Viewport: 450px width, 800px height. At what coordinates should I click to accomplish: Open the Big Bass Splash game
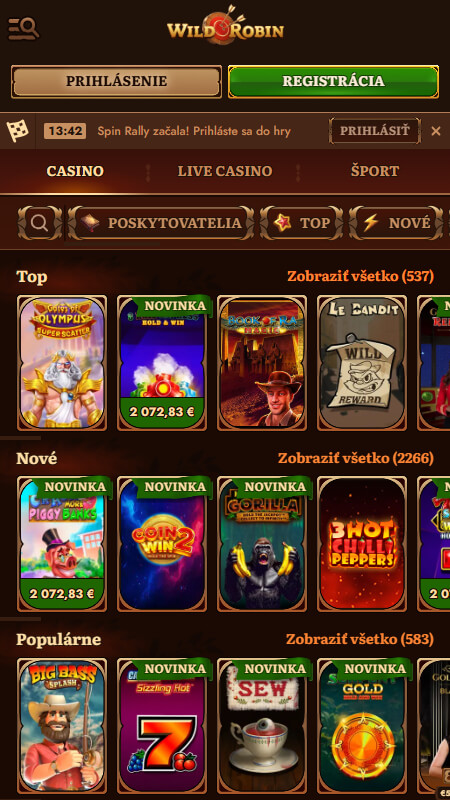click(x=62, y=725)
